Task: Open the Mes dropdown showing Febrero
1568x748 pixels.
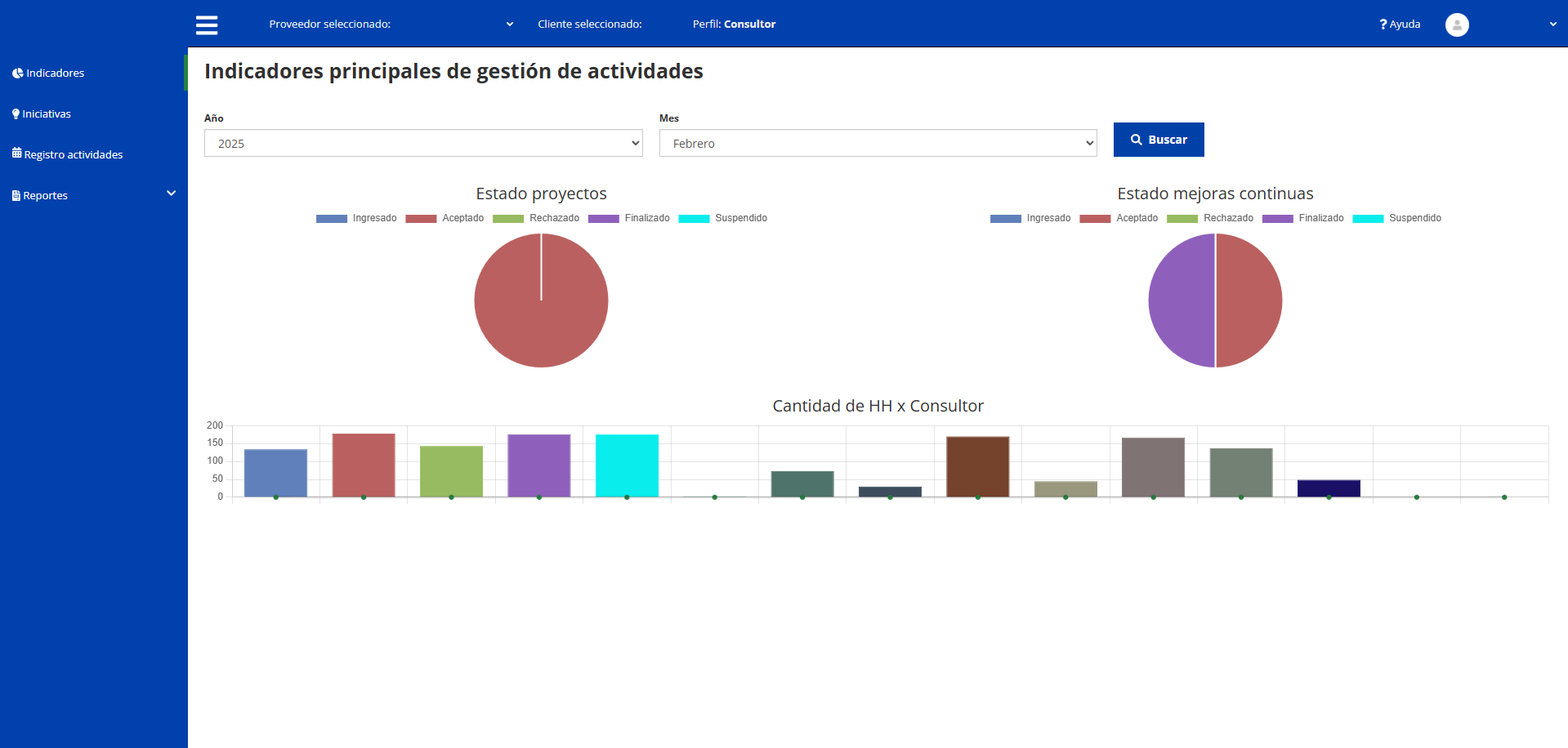Action: [878, 143]
